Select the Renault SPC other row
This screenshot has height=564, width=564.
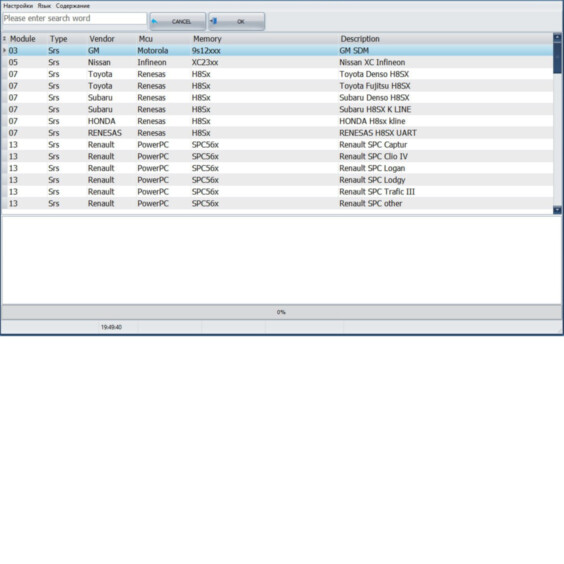[x=277, y=204]
